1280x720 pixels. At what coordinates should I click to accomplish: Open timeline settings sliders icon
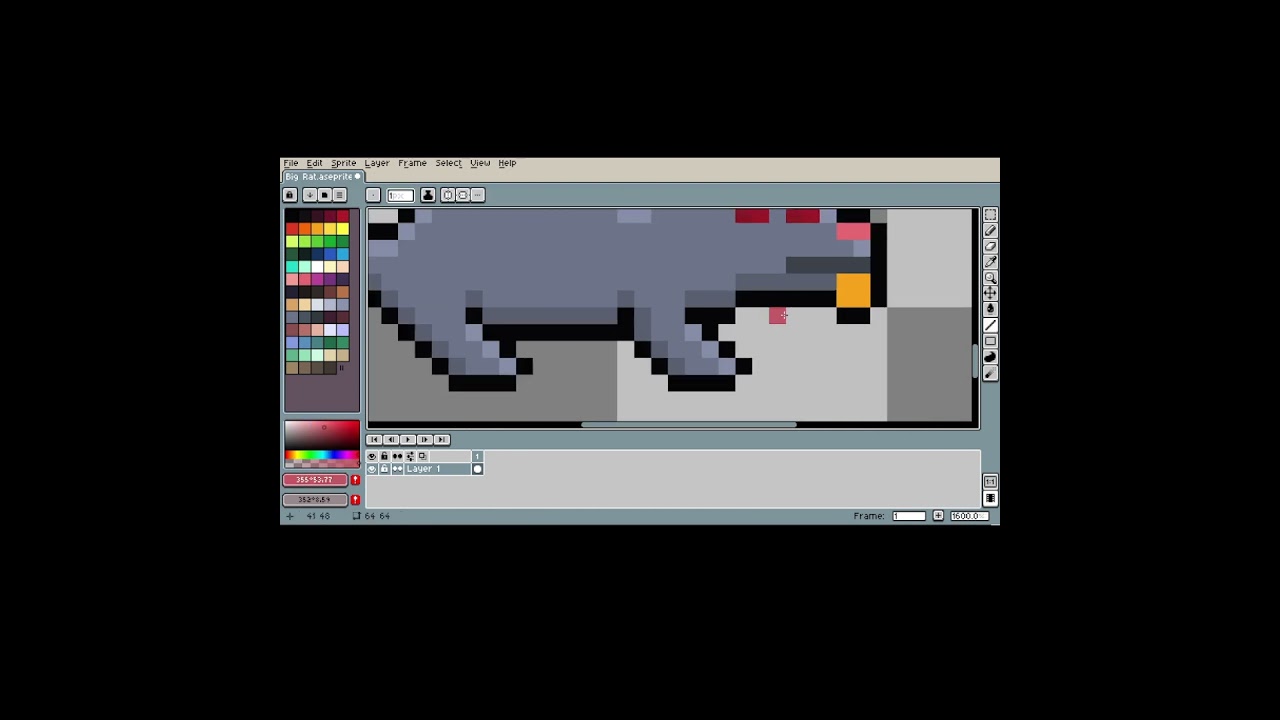point(410,456)
